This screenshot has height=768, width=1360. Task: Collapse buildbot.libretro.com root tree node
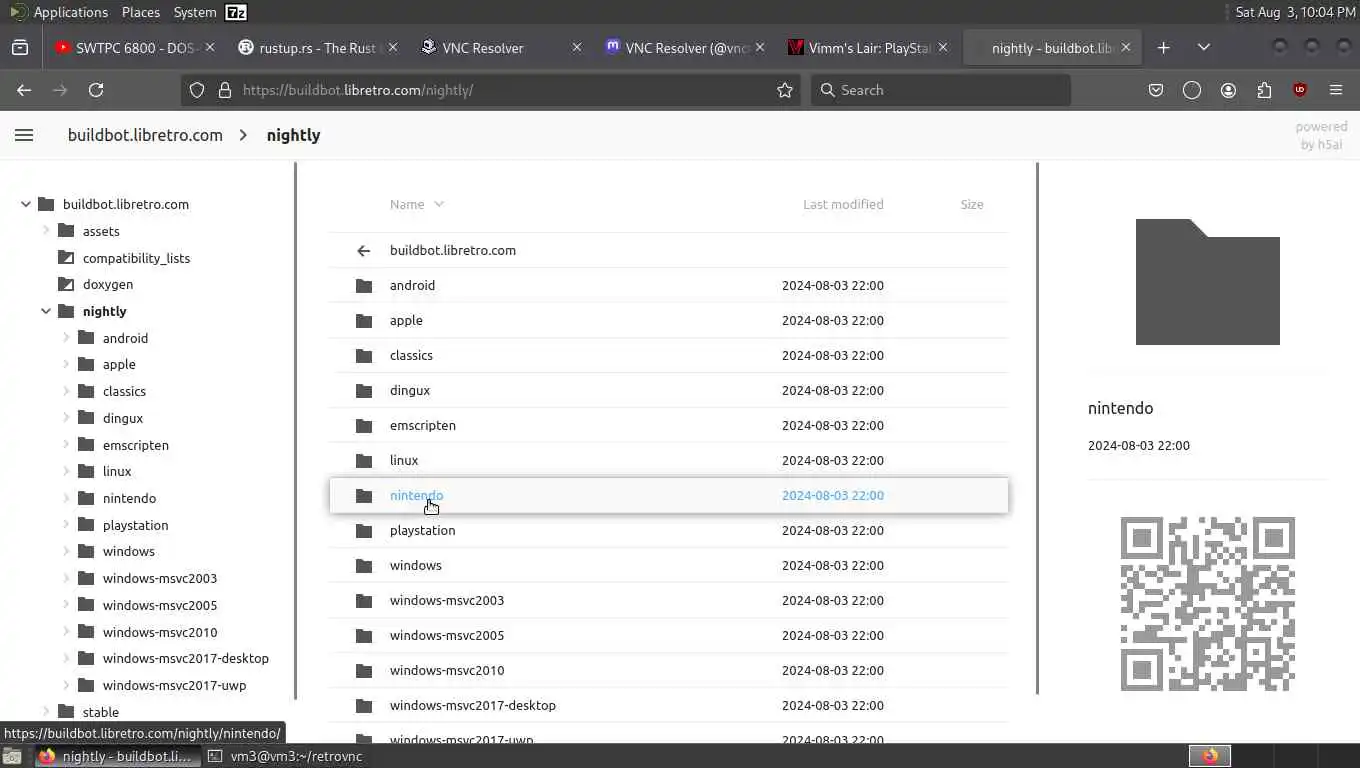(26, 204)
